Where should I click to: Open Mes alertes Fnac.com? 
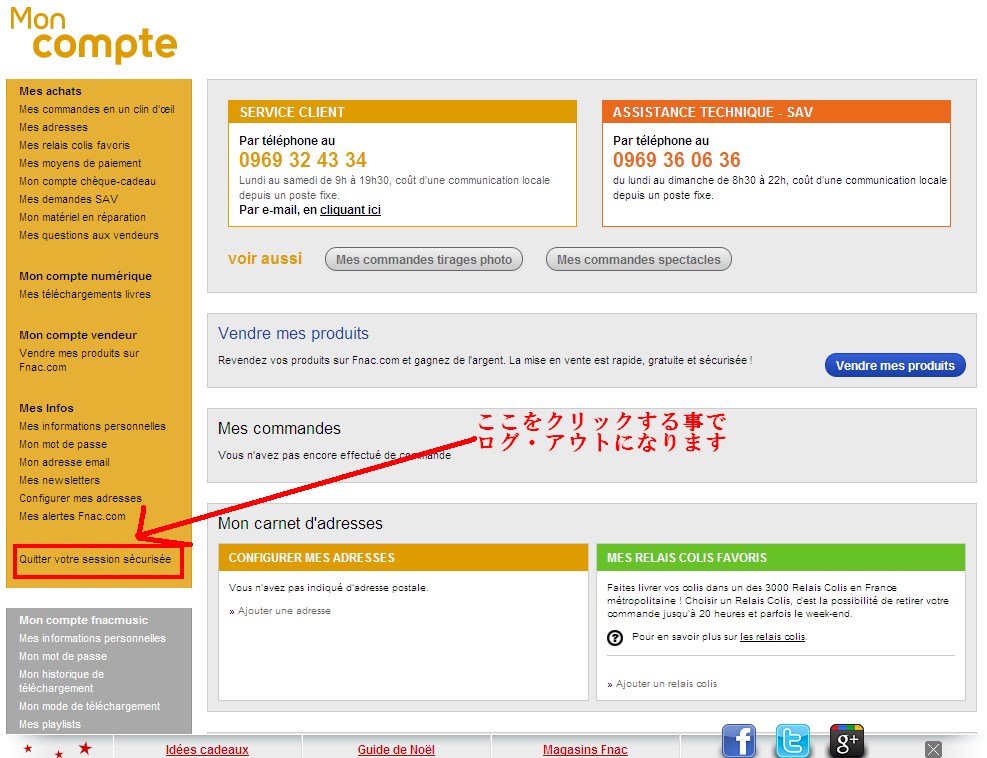point(72,516)
